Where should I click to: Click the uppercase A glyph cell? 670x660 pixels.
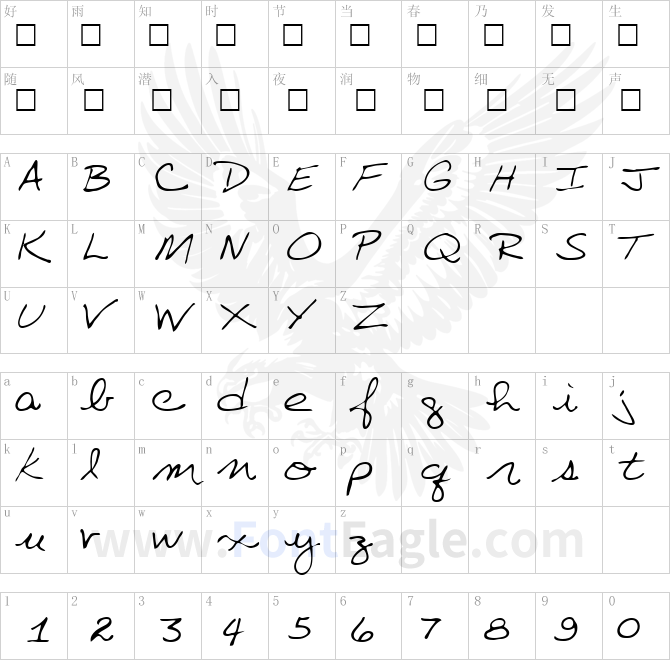pyautogui.click(x=34, y=187)
